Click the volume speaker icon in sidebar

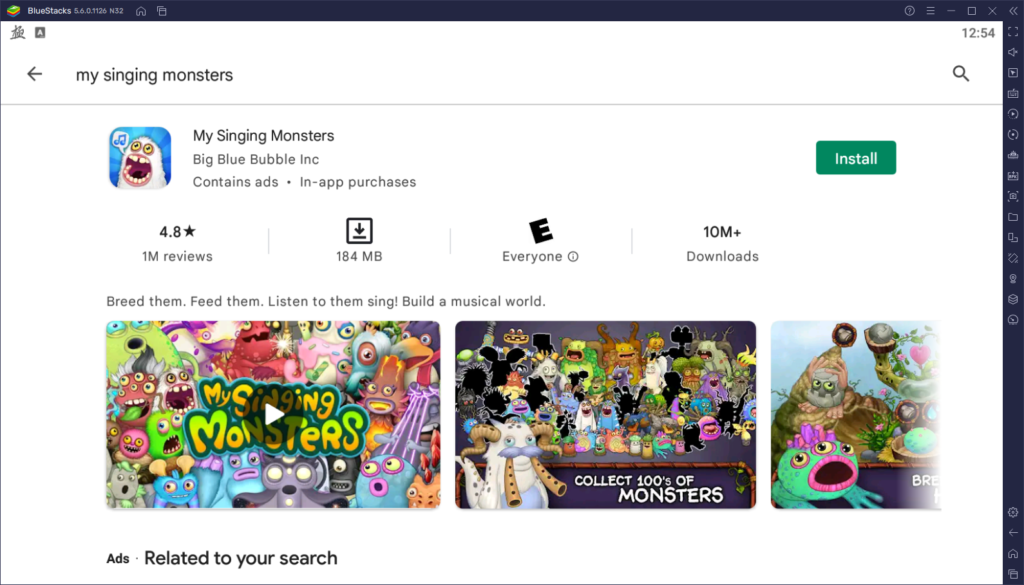[x=1013, y=52]
